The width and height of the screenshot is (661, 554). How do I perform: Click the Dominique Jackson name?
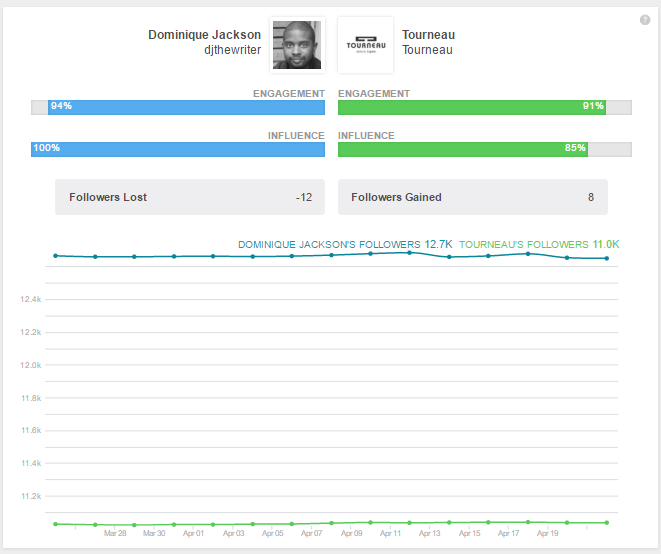[x=204, y=35]
